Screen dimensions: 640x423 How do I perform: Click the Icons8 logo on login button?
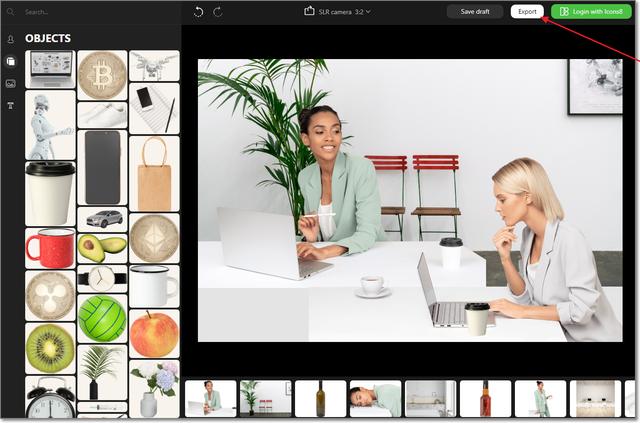(565, 12)
